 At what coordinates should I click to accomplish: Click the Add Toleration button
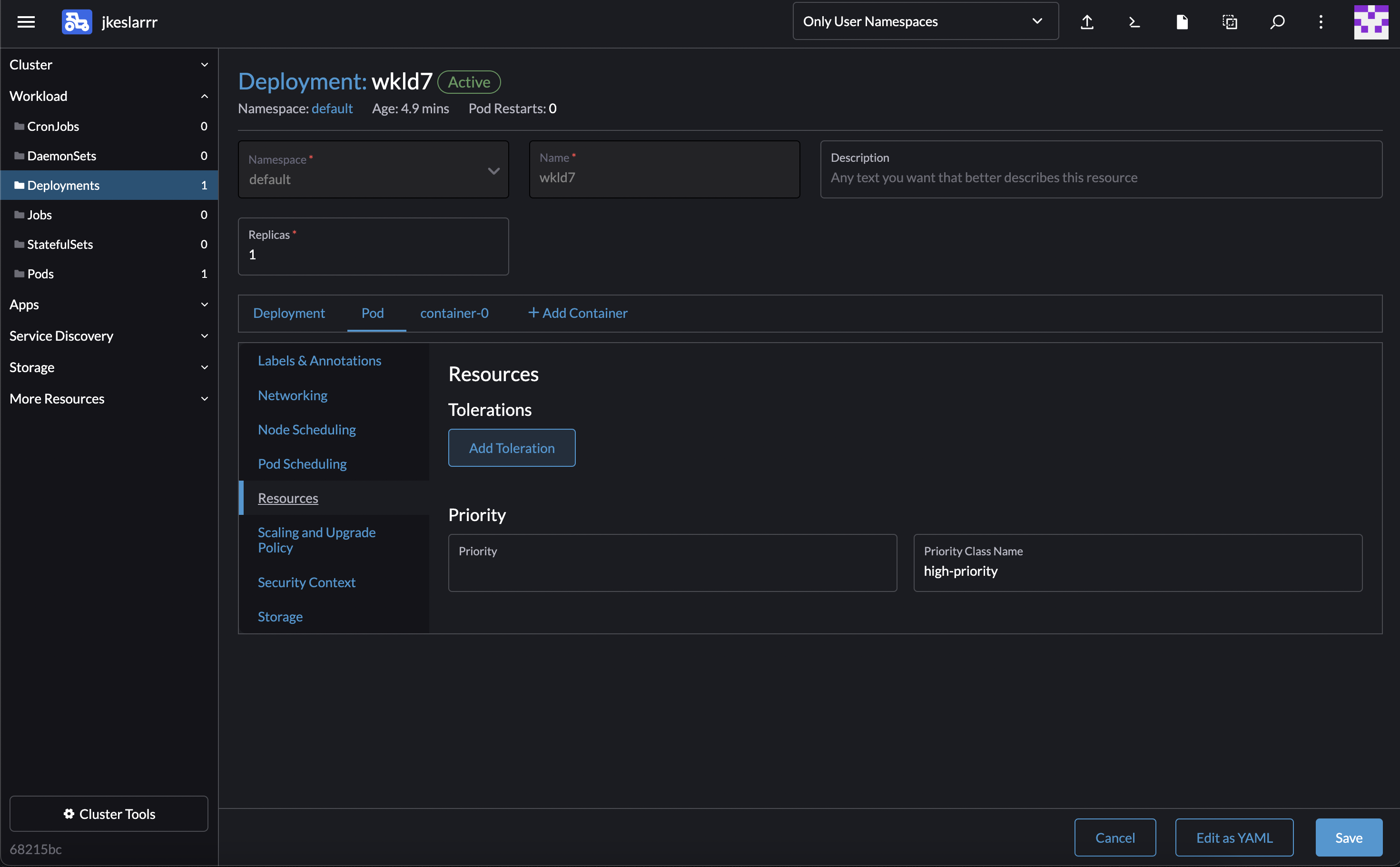click(x=512, y=448)
